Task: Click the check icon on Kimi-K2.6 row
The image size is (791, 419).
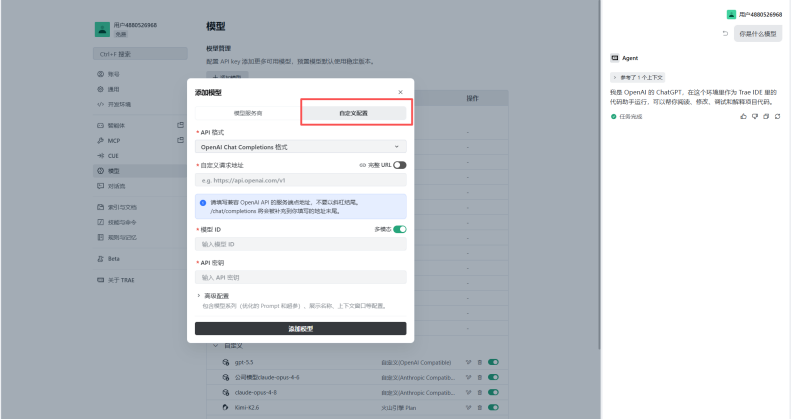Action: [x=469, y=407]
